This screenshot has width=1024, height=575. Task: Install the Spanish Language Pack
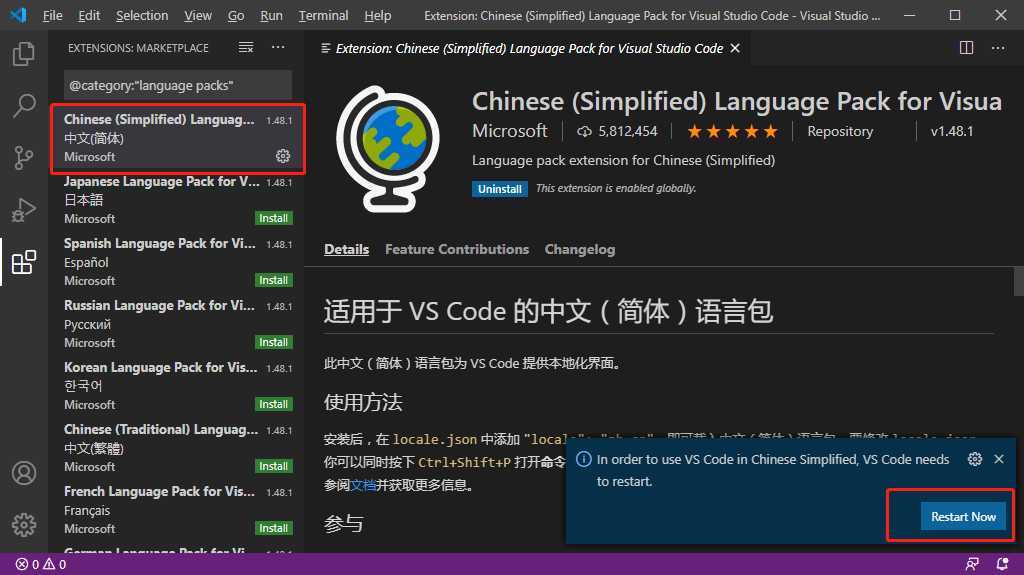(x=273, y=280)
